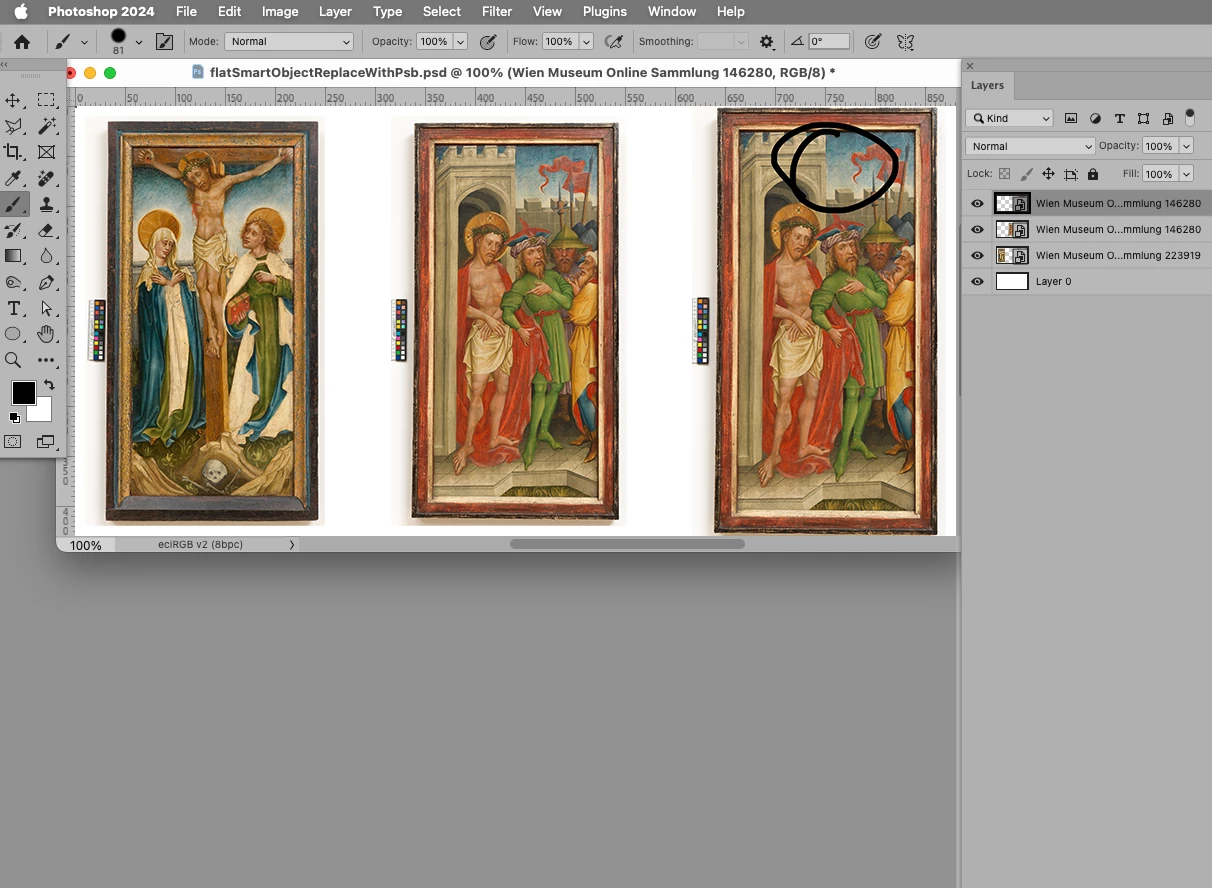Viewport: 1212px width, 888px height.
Task: Open the Filter menu
Action: pyautogui.click(x=497, y=12)
